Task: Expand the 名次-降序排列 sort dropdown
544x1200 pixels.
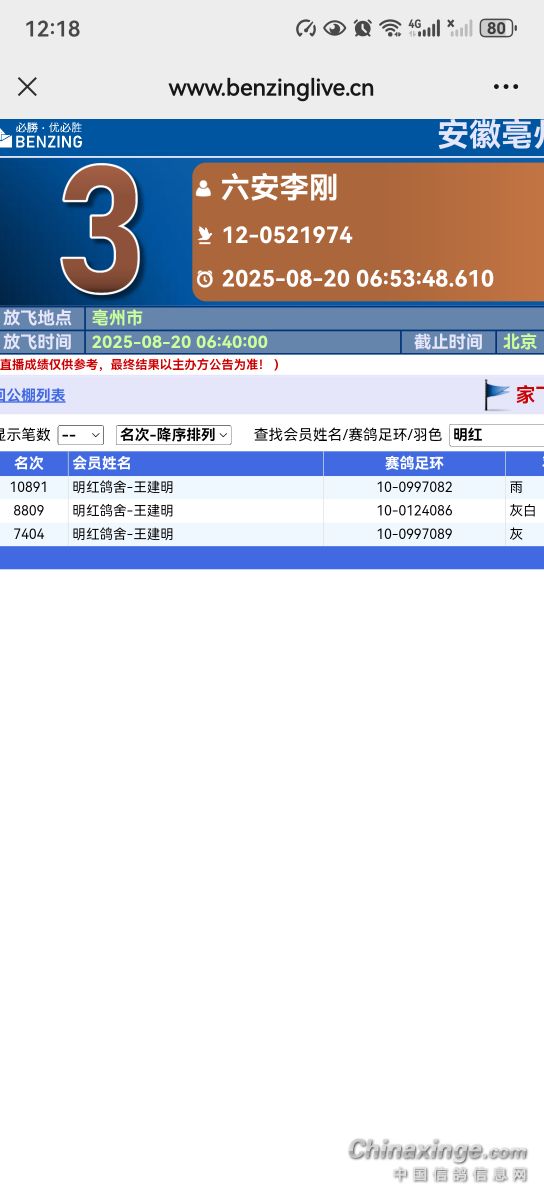Action: point(174,435)
